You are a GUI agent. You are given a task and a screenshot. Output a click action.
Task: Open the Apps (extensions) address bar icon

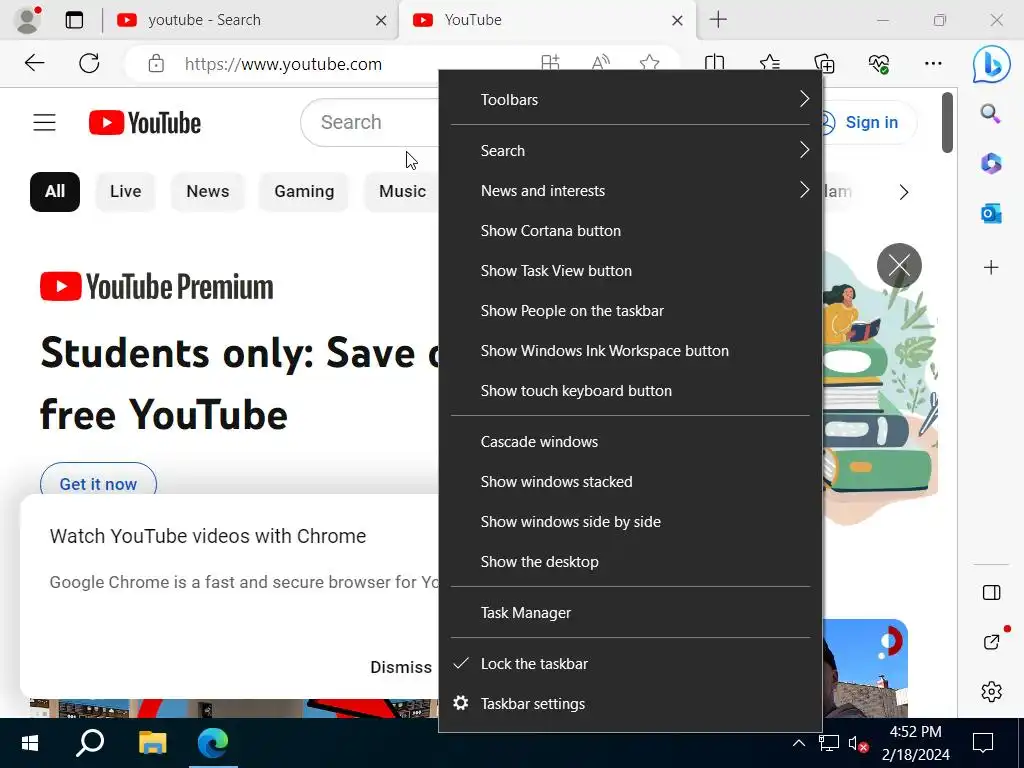(551, 63)
